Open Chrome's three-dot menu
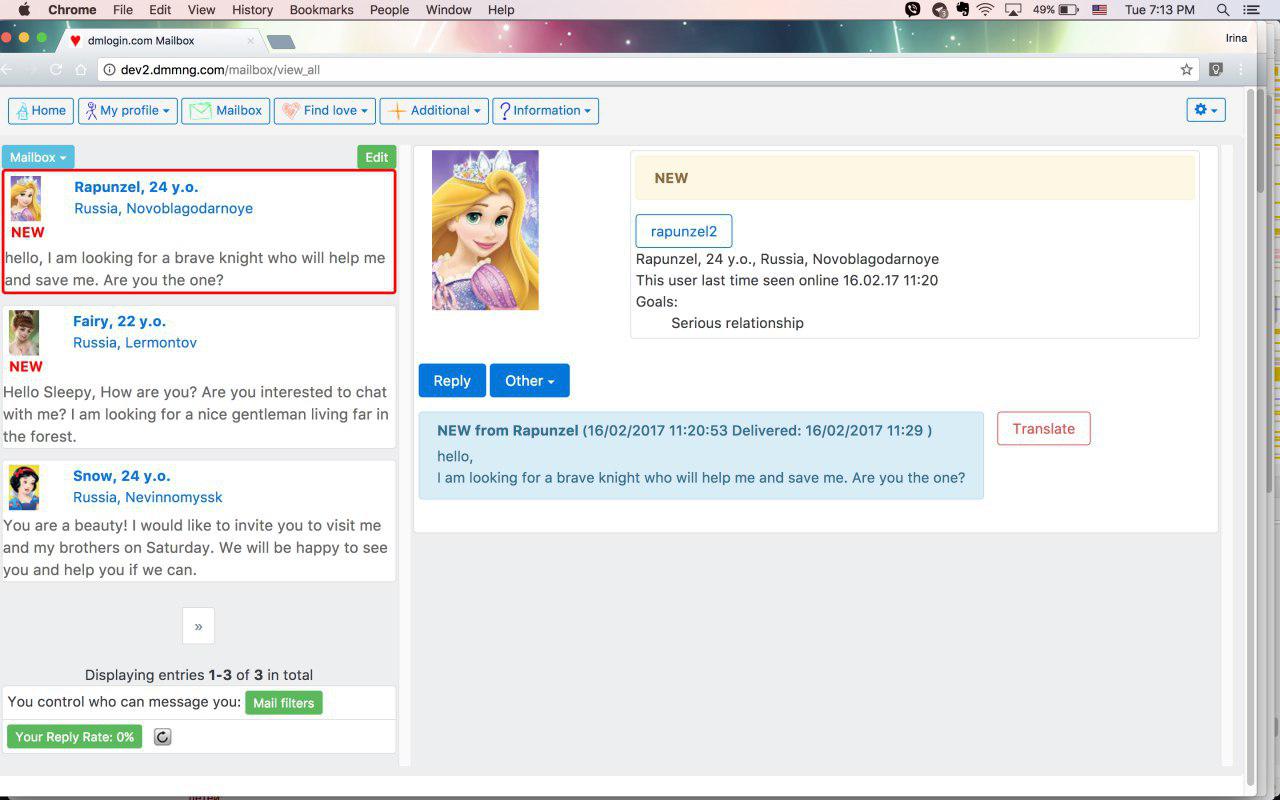Image resolution: width=1280 pixels, height=800 pixels. [1242, 70]
